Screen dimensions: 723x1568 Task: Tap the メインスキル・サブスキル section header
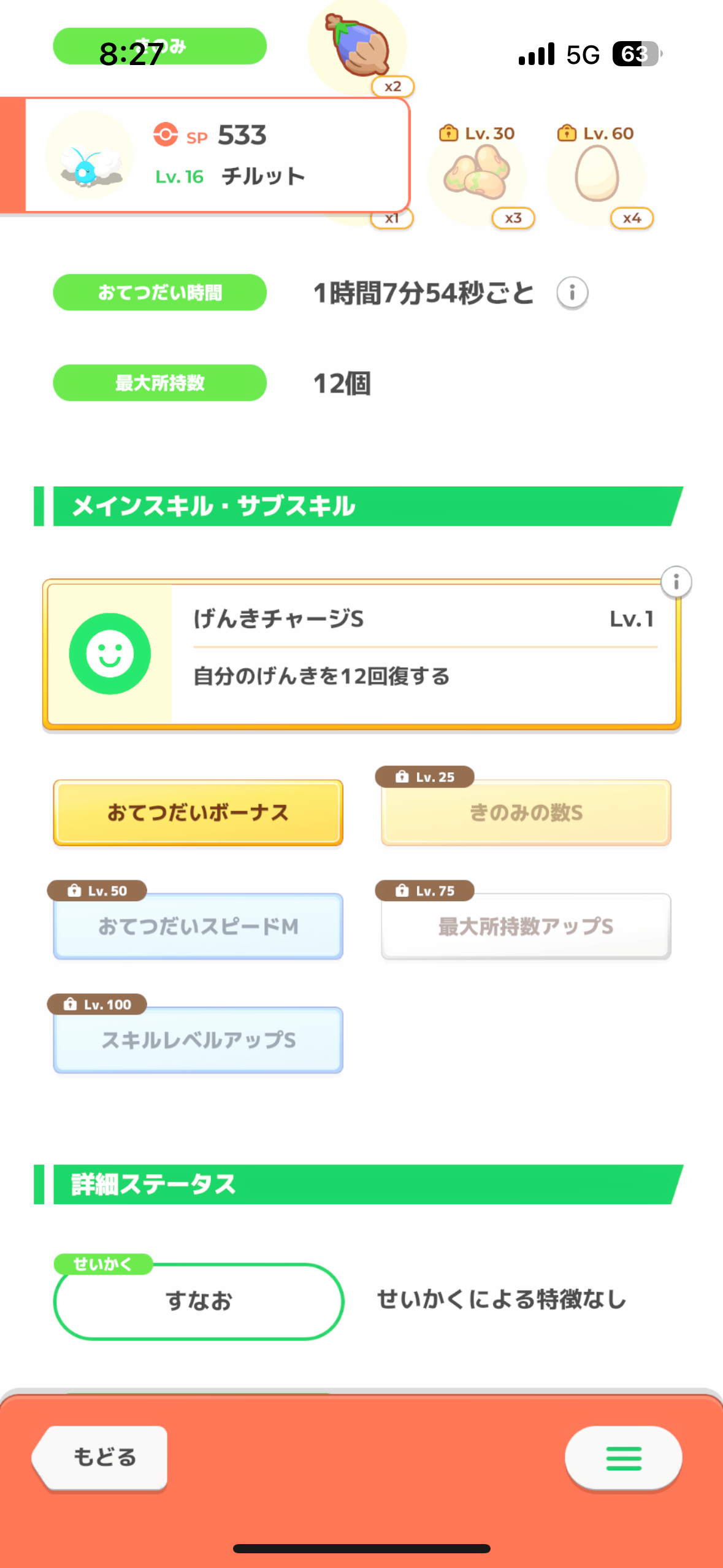coord(362,506)
